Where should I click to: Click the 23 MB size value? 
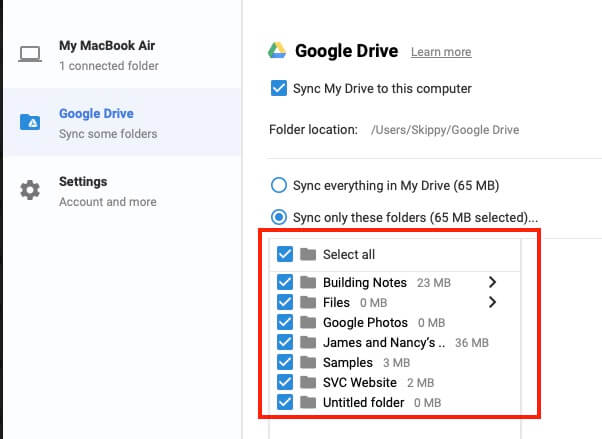click(x=434, y=283)
